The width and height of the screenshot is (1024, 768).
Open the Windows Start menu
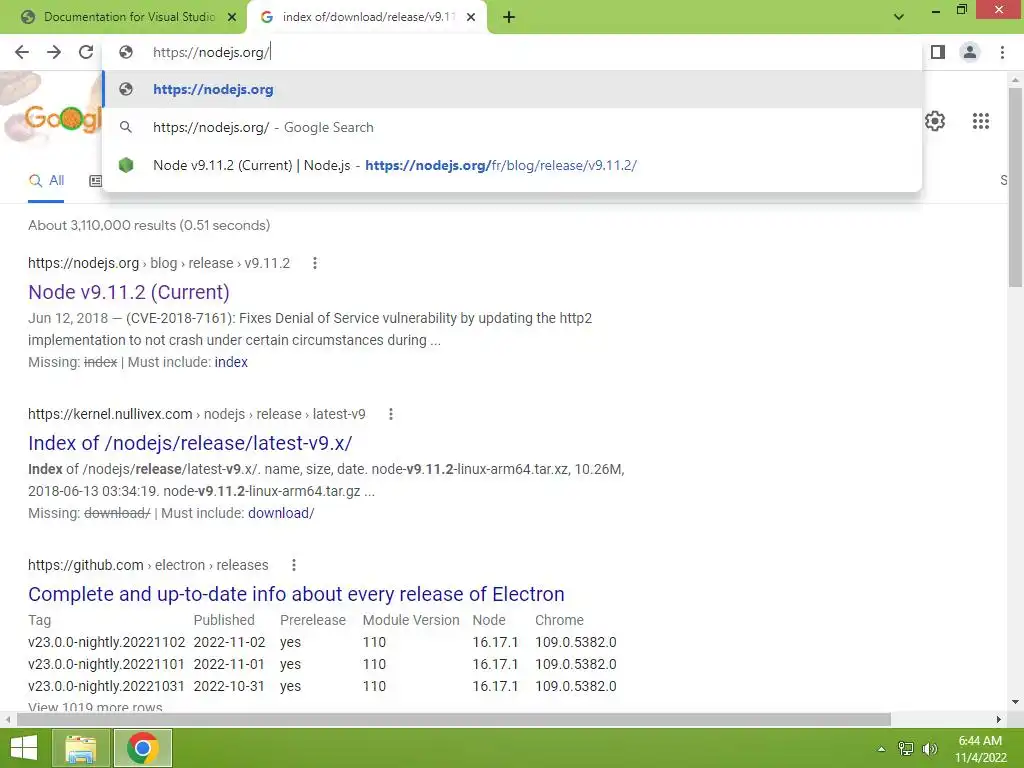click(24, 748)
